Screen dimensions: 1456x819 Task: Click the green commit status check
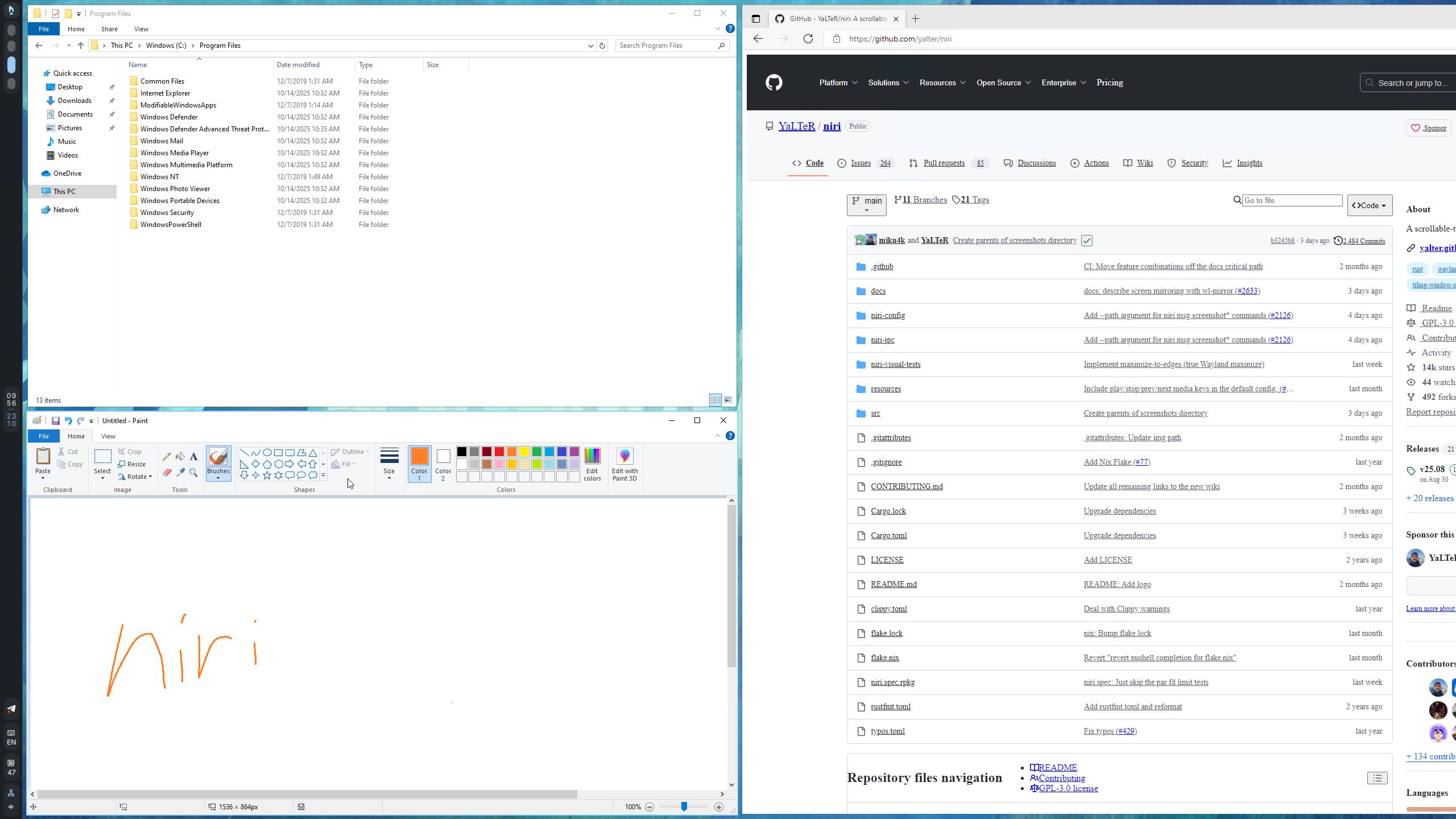tap(1086, 241)
